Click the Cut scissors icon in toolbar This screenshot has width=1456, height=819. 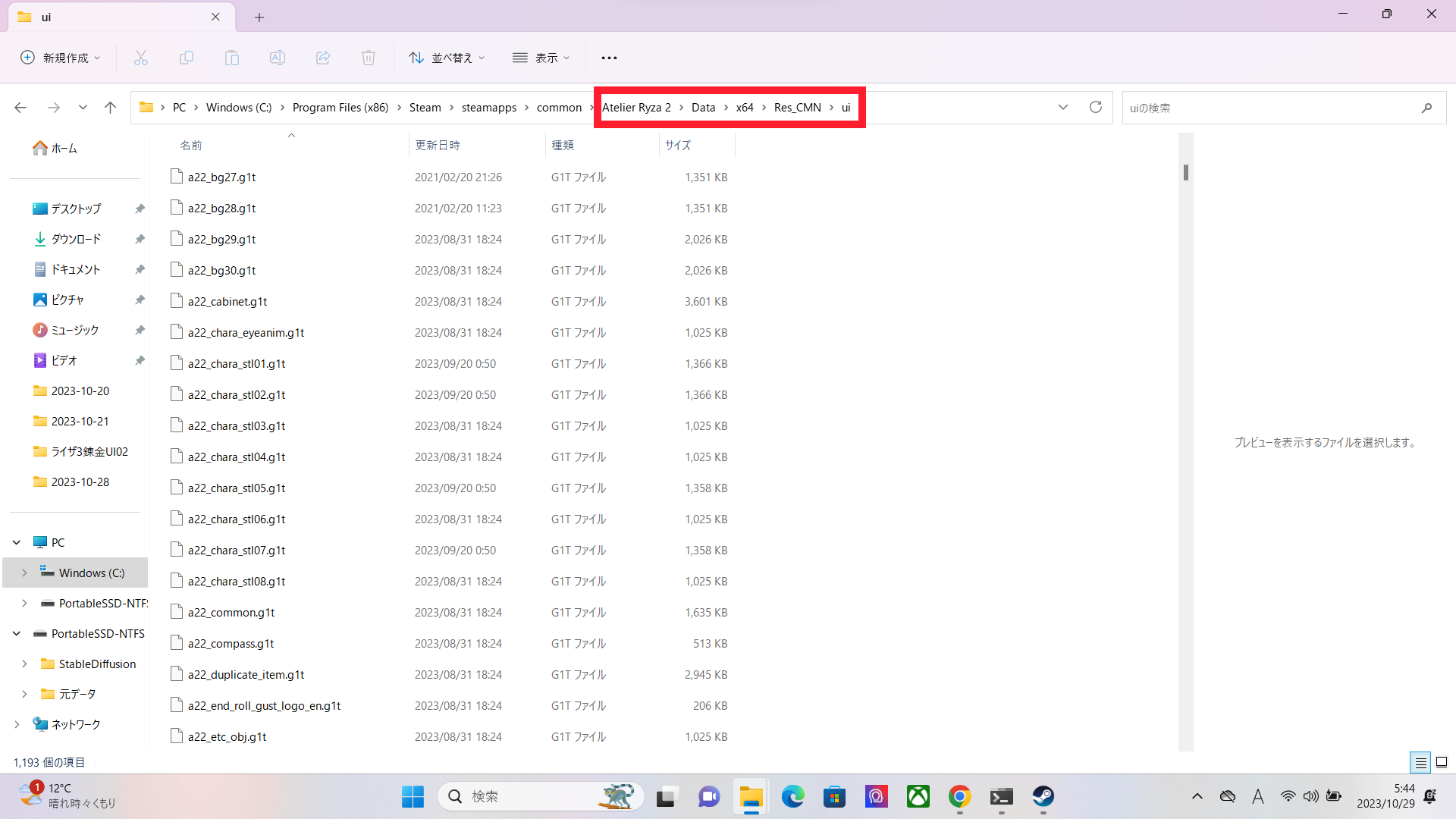[x=141, y=58]
